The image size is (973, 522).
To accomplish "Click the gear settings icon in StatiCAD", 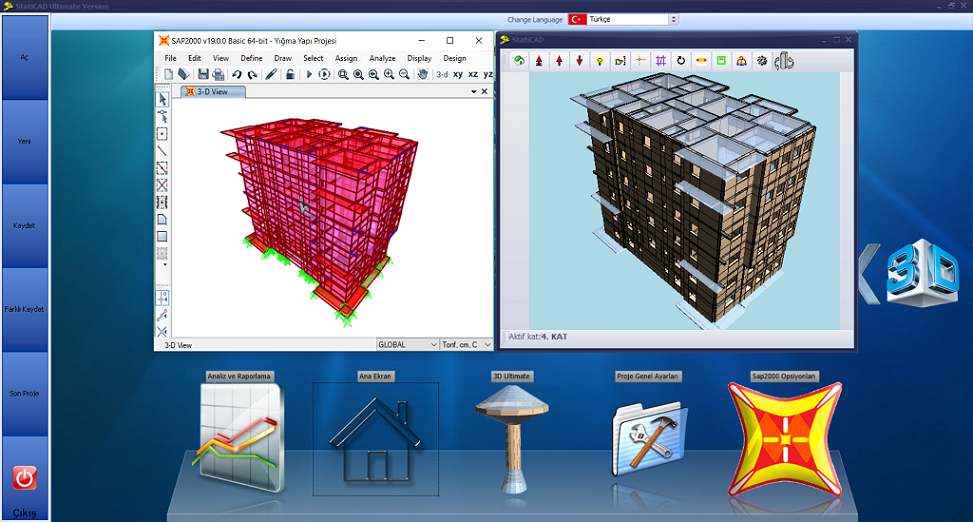I will click(x=762, y=61).
